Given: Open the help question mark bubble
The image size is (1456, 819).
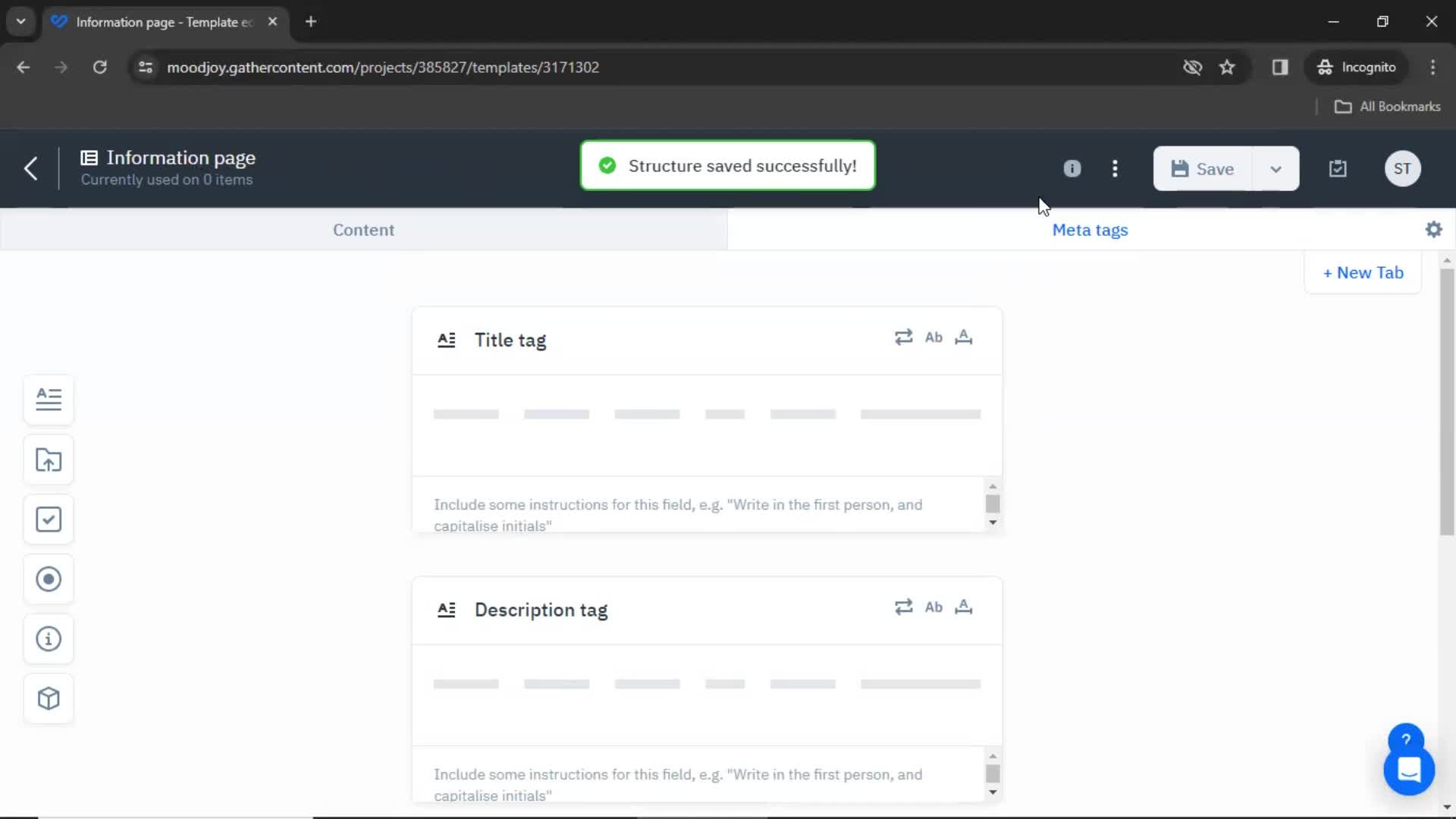Looking at the screenshot, I should tap(1405, 739).
